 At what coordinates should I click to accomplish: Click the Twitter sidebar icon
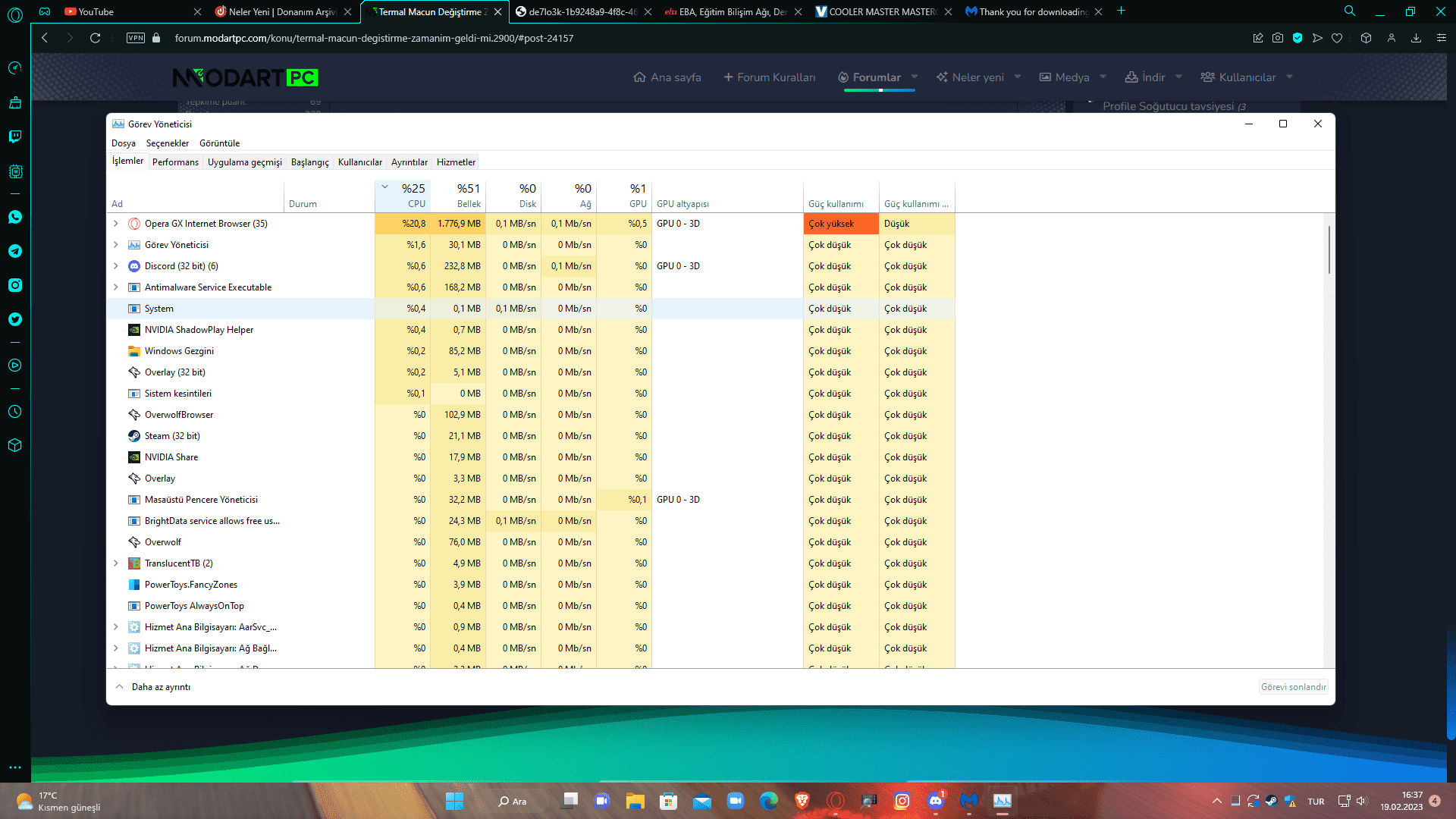[x=15, y=319]
